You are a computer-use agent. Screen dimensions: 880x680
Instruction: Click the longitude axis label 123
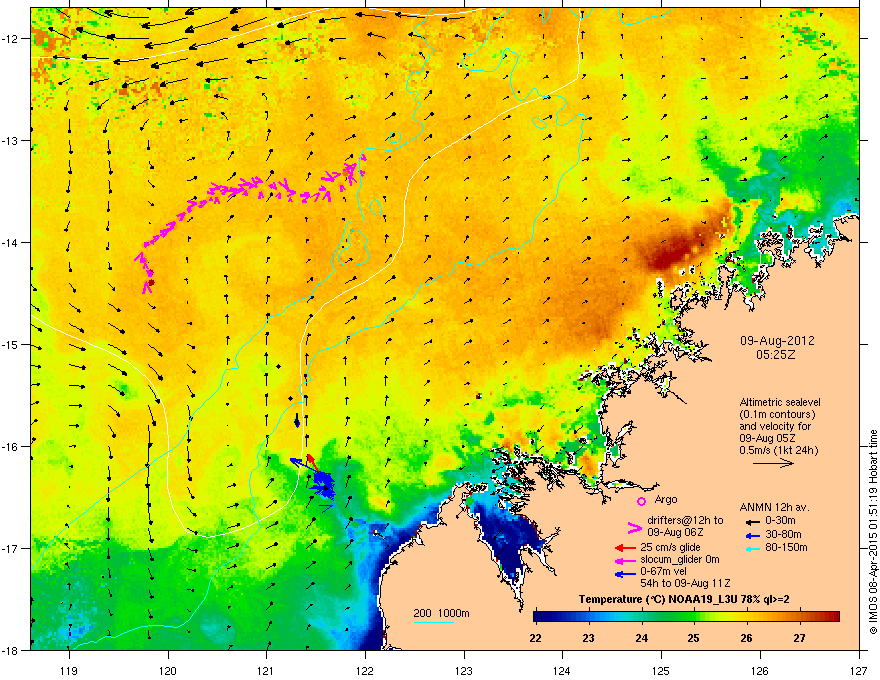[464, 671]
